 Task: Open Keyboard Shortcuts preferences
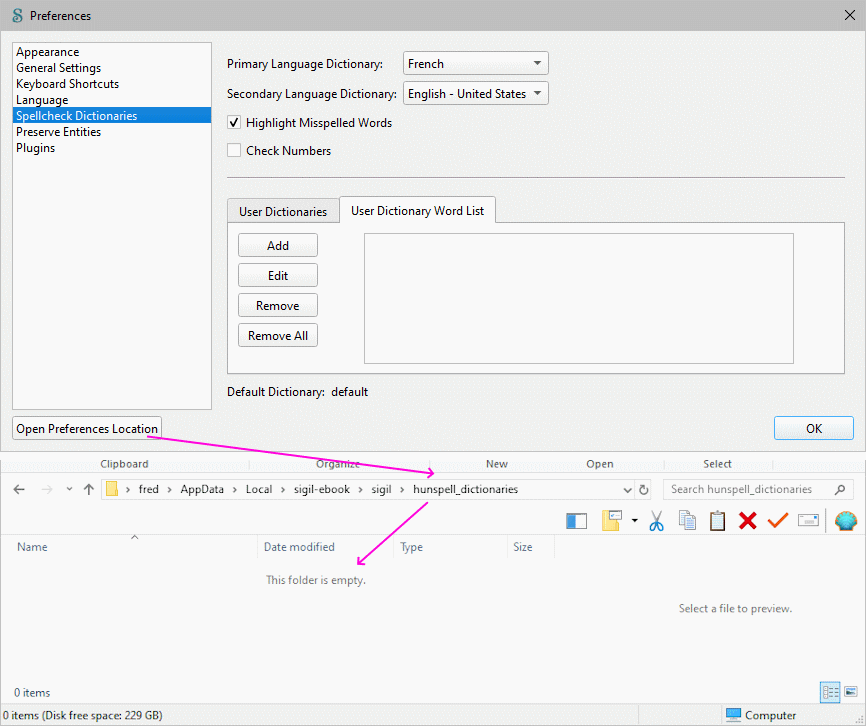click(112, 84)
